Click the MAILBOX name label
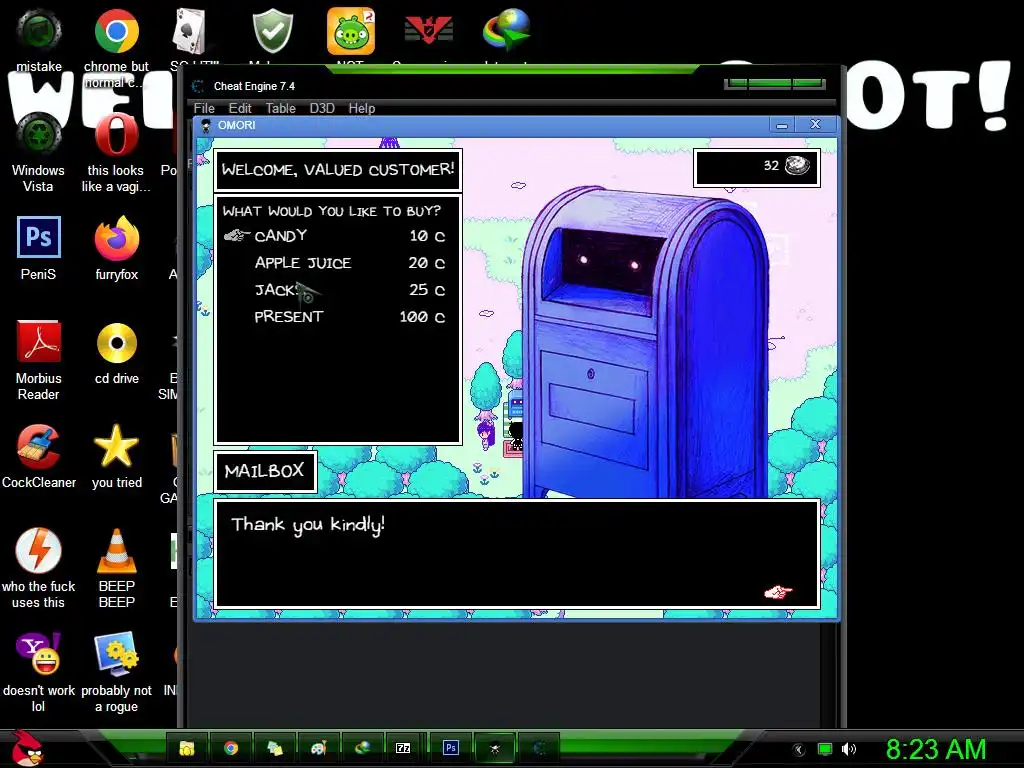Image resolution: width=1024 pixels, height=768 pixels. pyautogui.click(x=264, y=471)
